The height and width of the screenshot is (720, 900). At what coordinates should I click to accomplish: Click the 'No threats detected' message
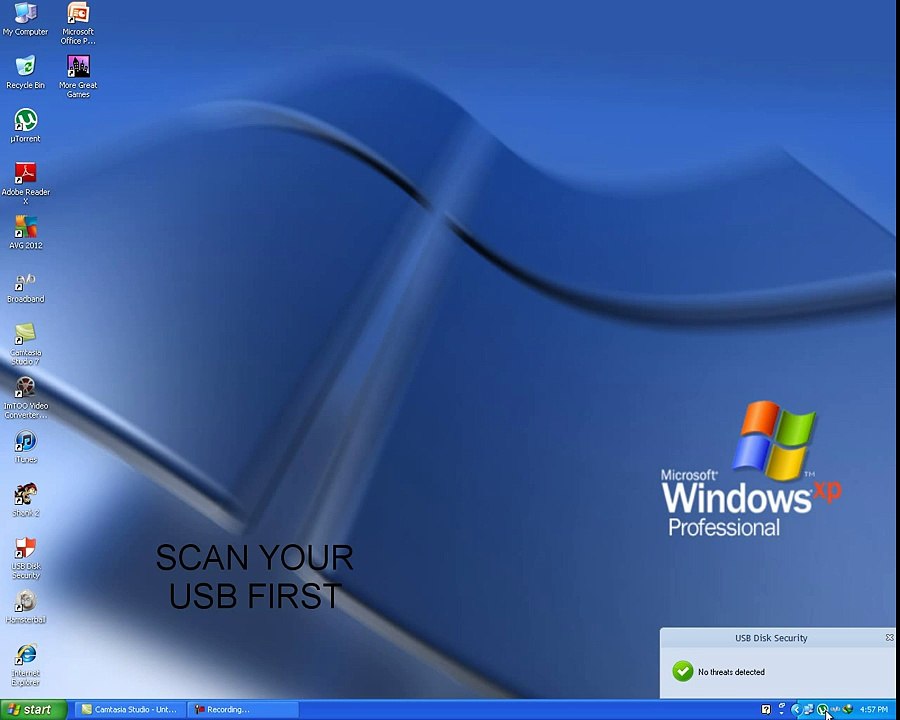731,672
